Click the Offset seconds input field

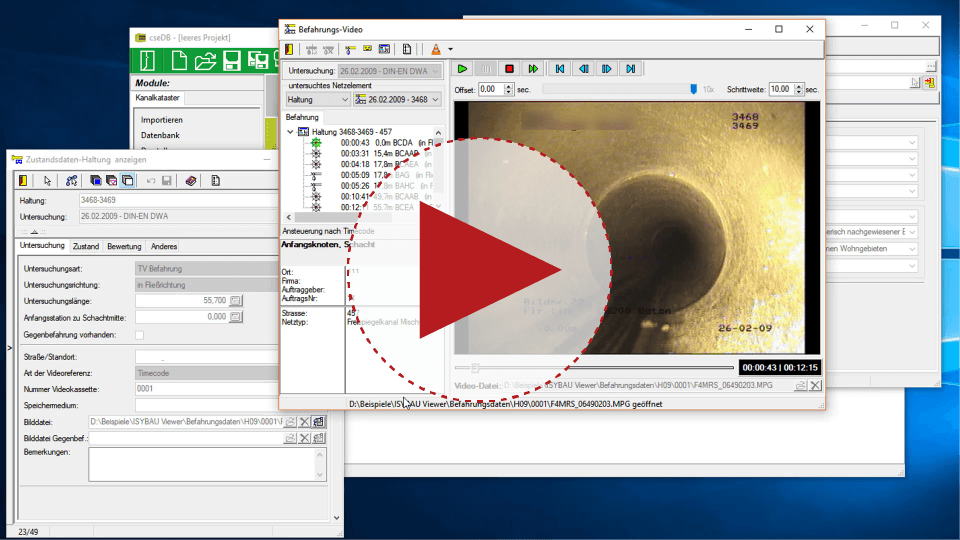click(x=490, y=89)
